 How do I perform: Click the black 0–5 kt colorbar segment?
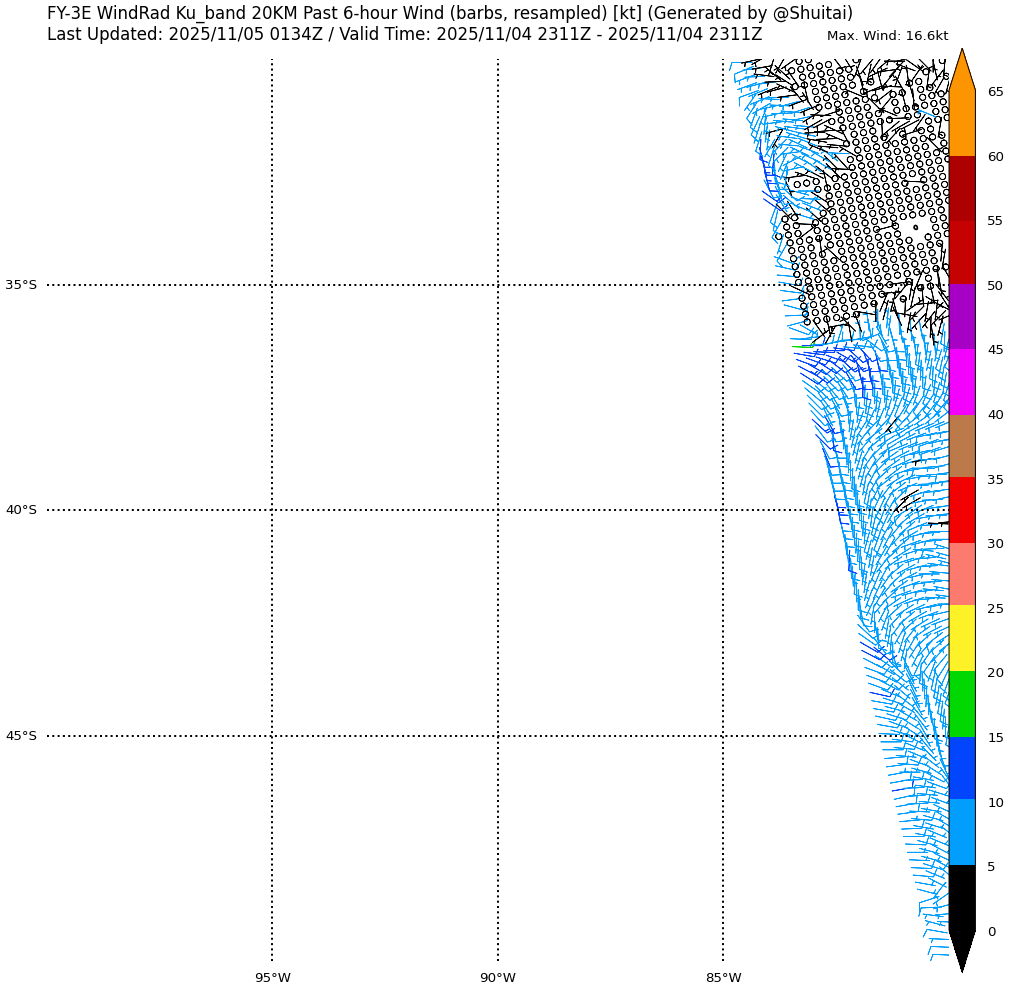[961, 897]
